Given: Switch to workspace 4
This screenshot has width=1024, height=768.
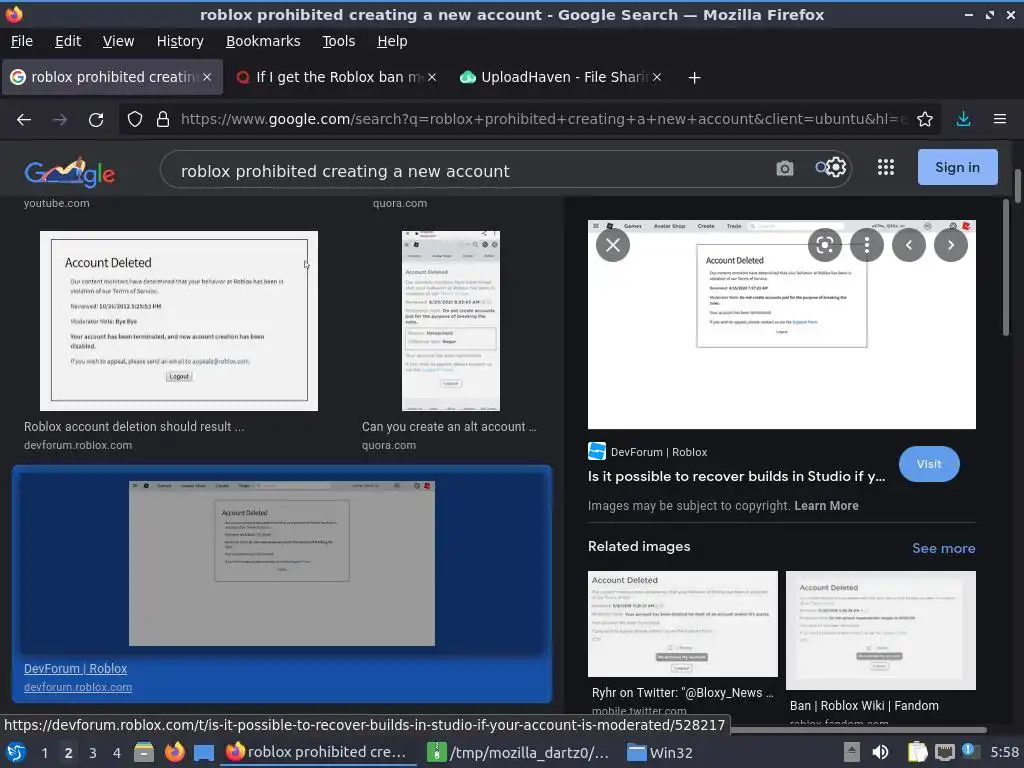Looking at the screenshot, I should pyautogui.click(x=117, y=753).
